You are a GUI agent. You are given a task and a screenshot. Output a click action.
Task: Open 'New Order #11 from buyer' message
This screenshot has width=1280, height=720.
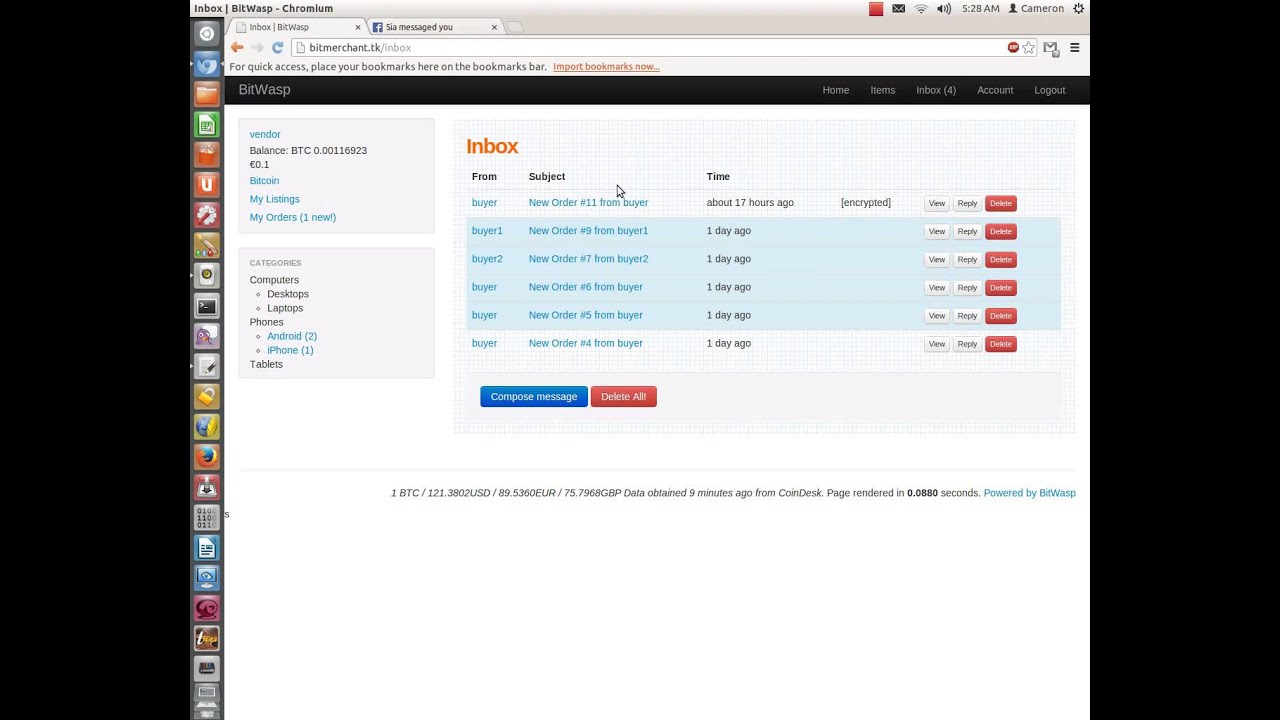(588, 203)
